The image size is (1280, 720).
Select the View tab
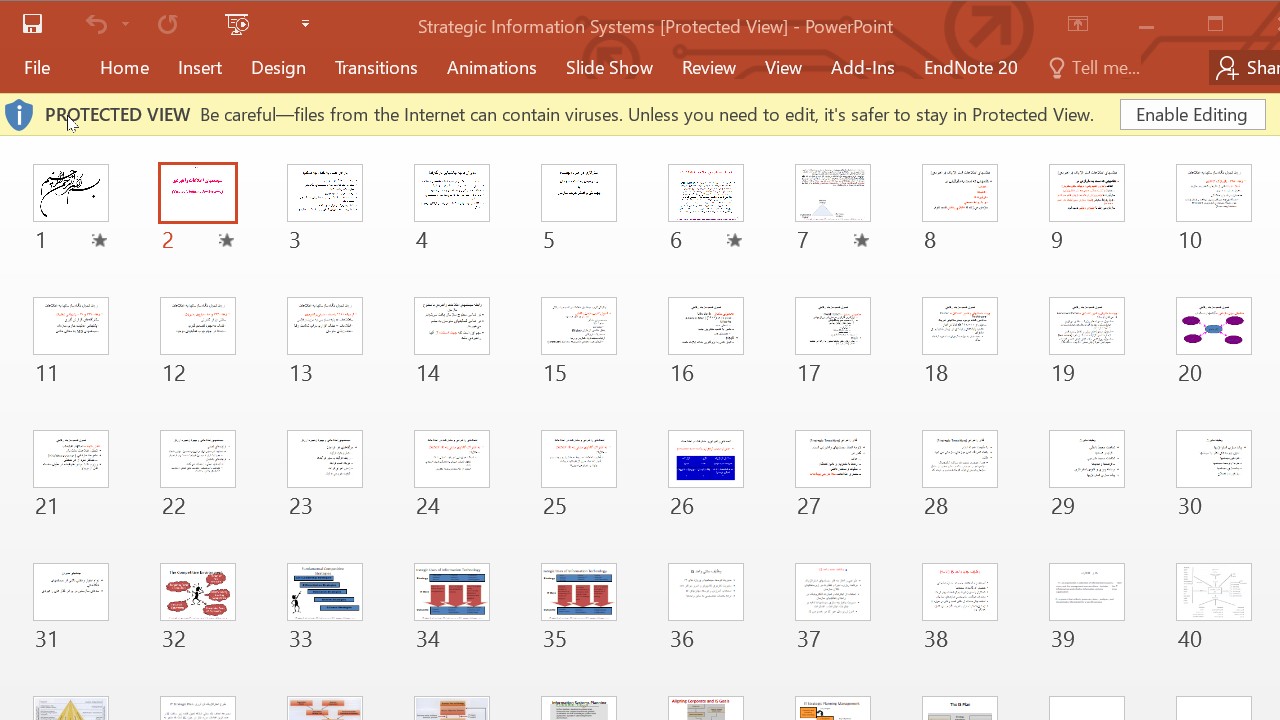coord(783,68)
